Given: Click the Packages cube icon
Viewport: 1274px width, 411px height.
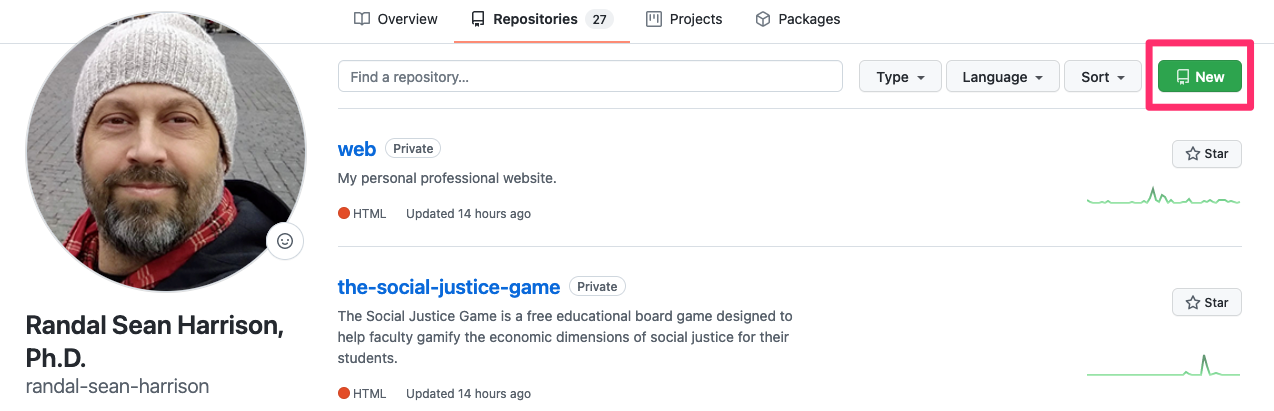Looking at the screenshot, I should click(x=763, y=19).
